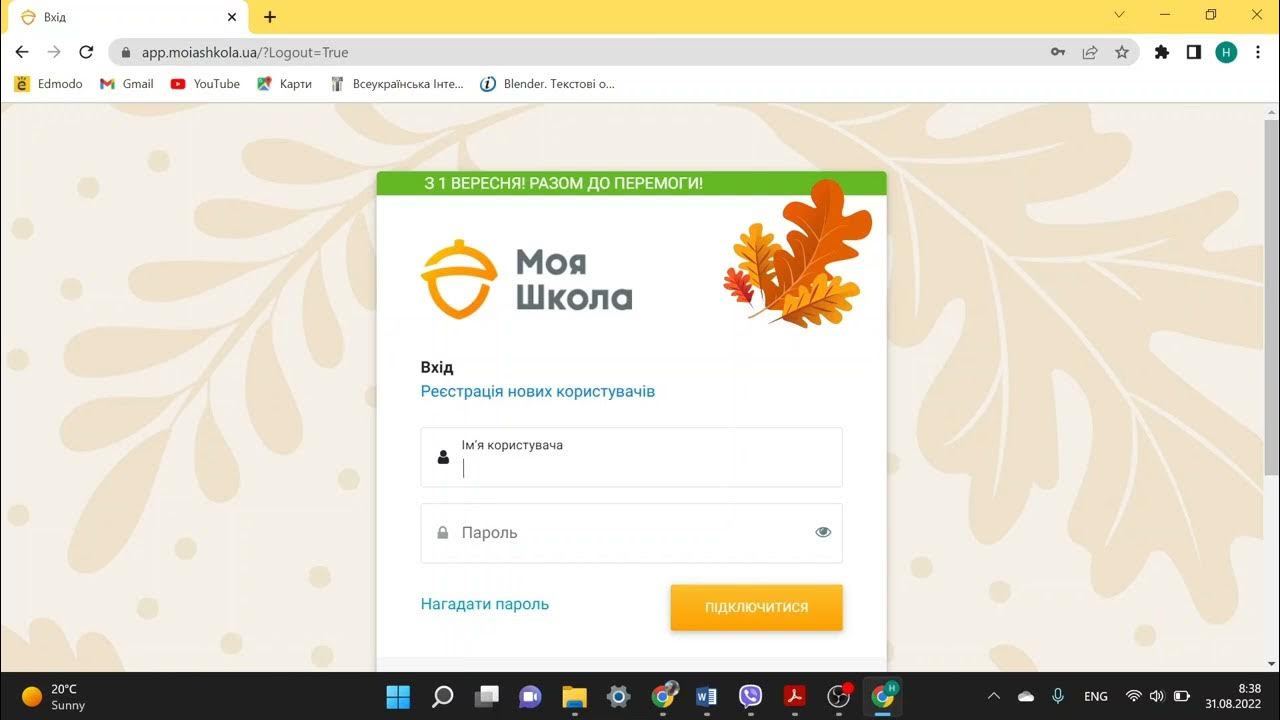Image resolution: width=1280 pixels, height=720 pixels.
Task: Open the saved passwords key icon
Action: pyautogui.click(x=1058, y=52)
